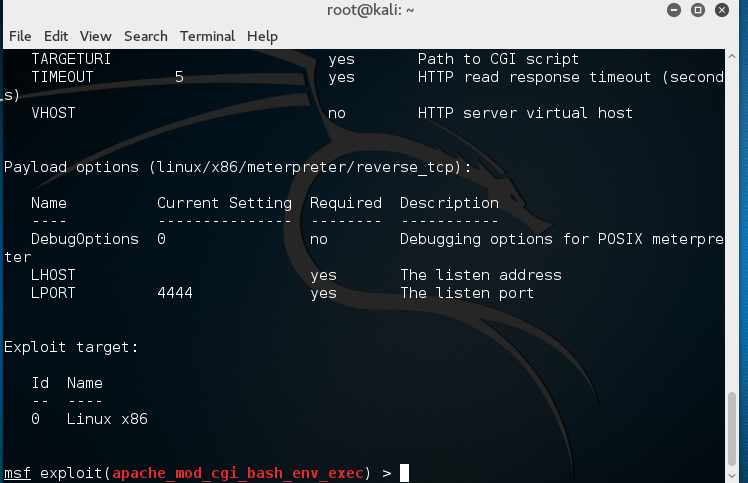Click the VHOST option name

click(53, 113)
